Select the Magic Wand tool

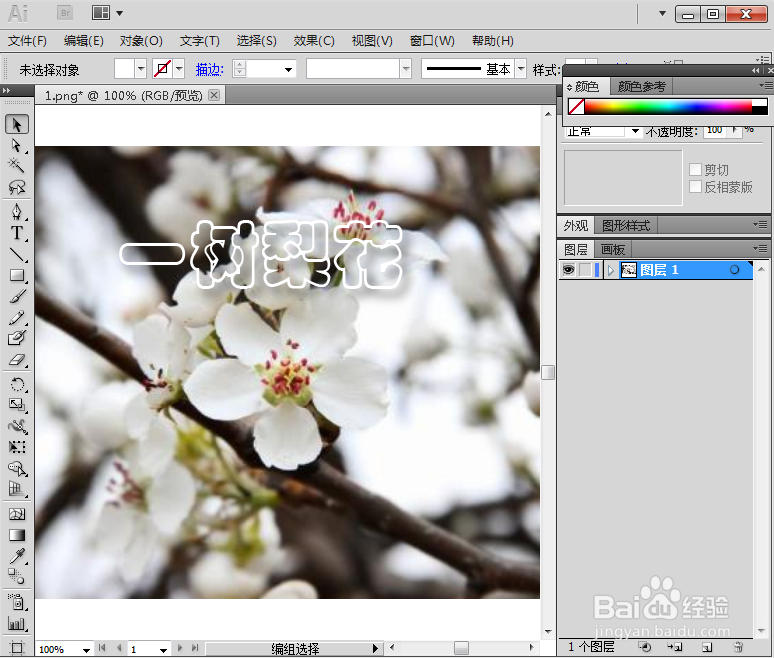17,165
